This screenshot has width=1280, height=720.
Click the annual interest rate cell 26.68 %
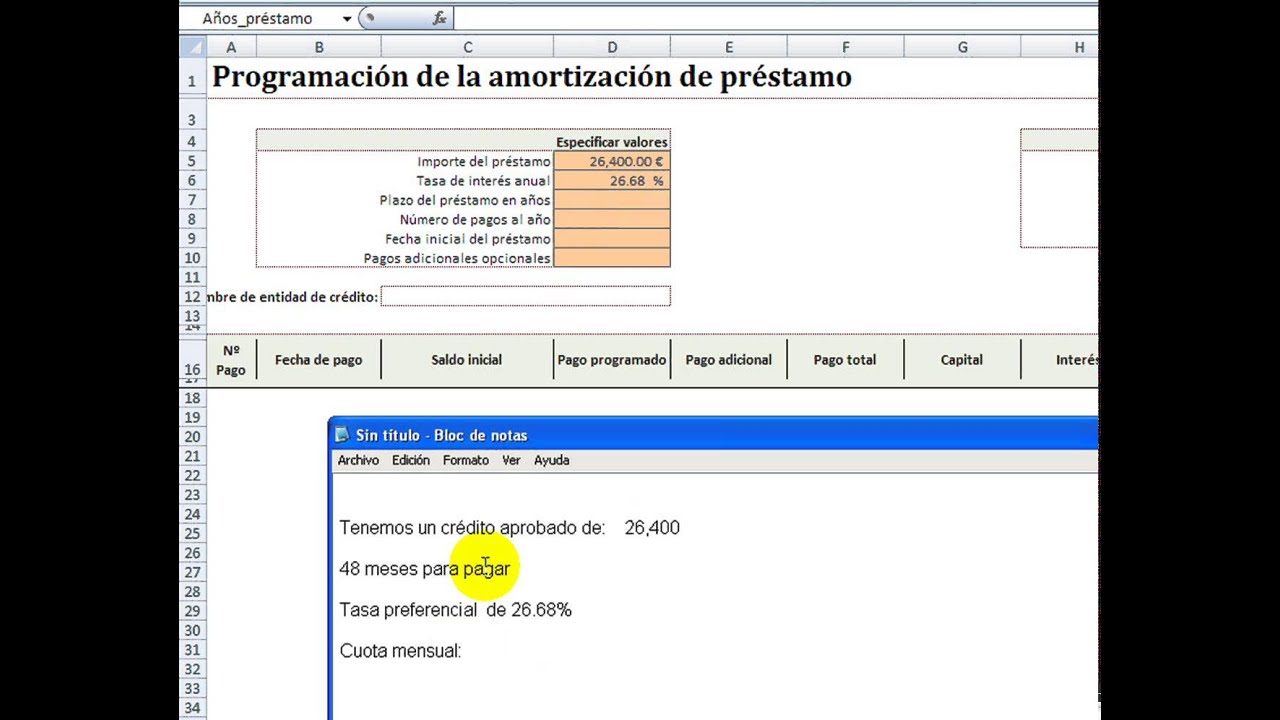(612, 181)
